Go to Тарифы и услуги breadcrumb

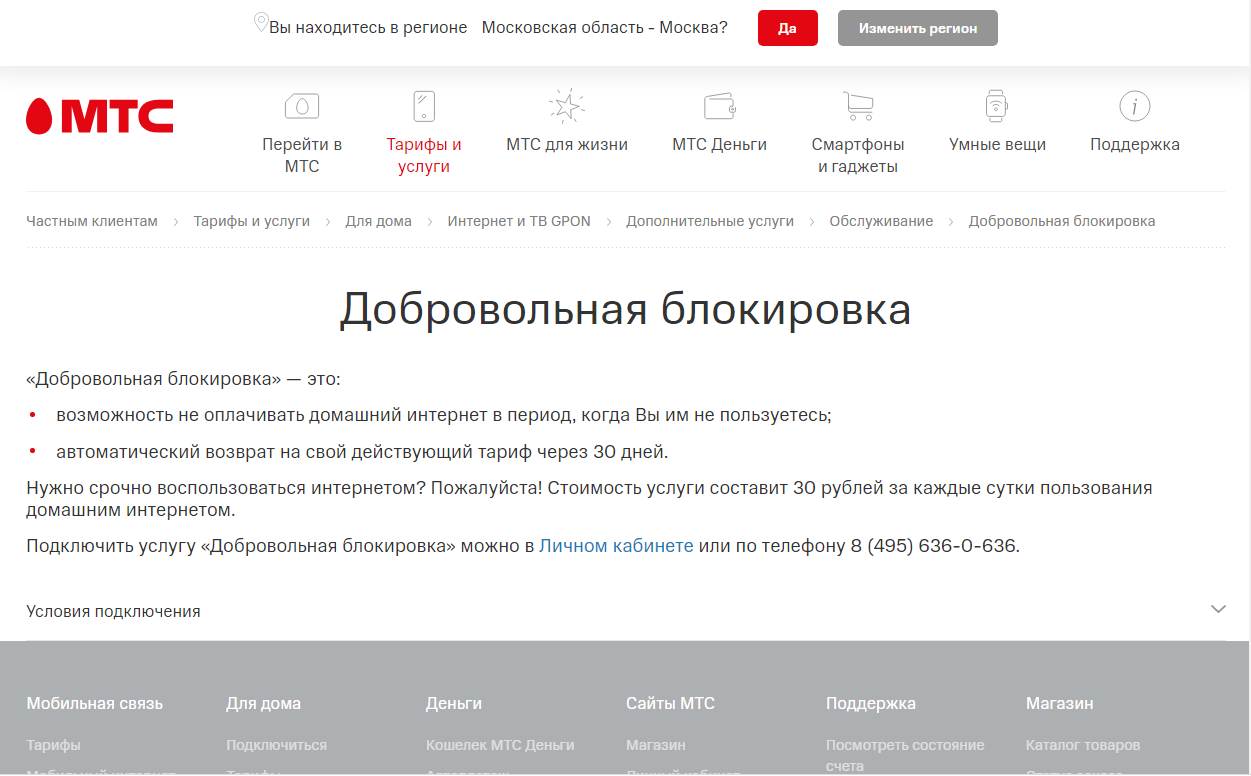click(252, 221)
